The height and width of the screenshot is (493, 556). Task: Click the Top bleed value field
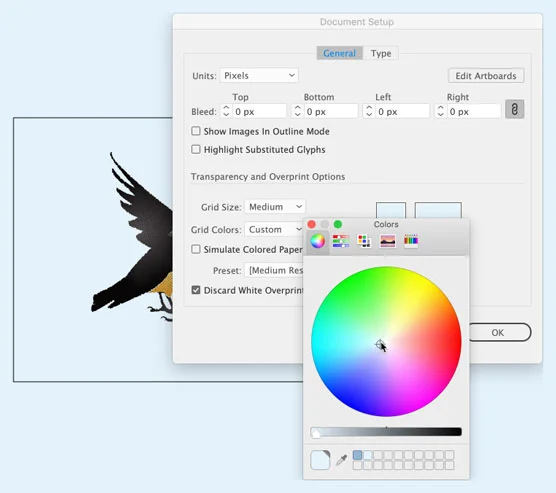(259, 112)
